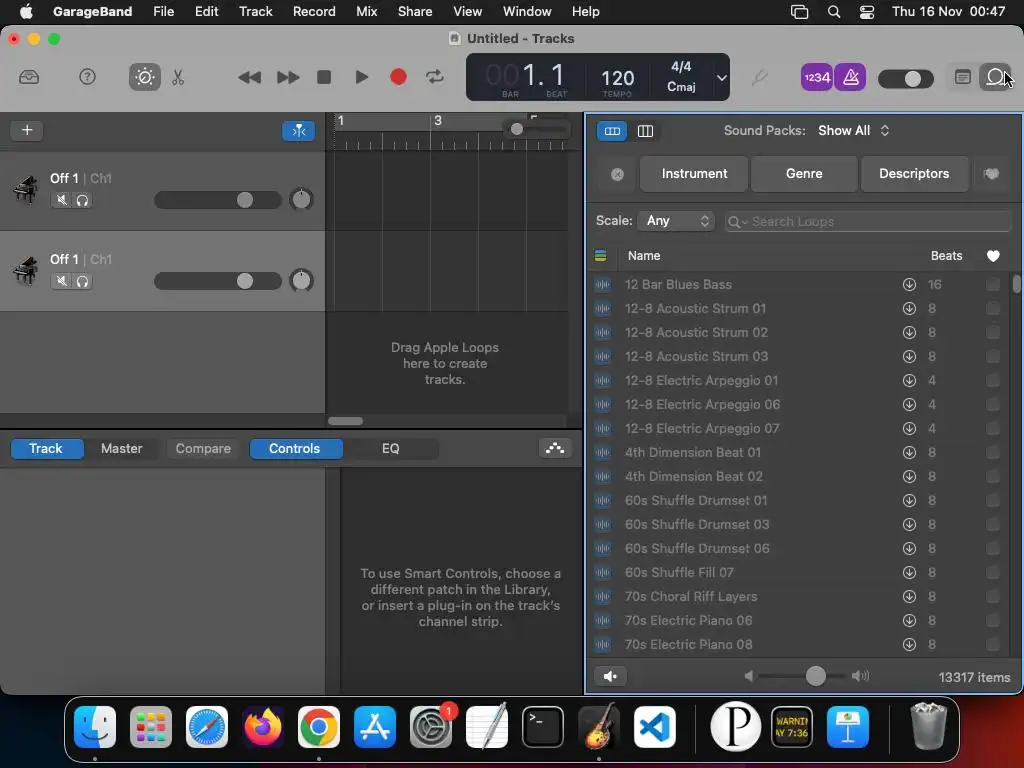
Task: Open the Scale Any dropdown
Action: click(x=677, y=221)
